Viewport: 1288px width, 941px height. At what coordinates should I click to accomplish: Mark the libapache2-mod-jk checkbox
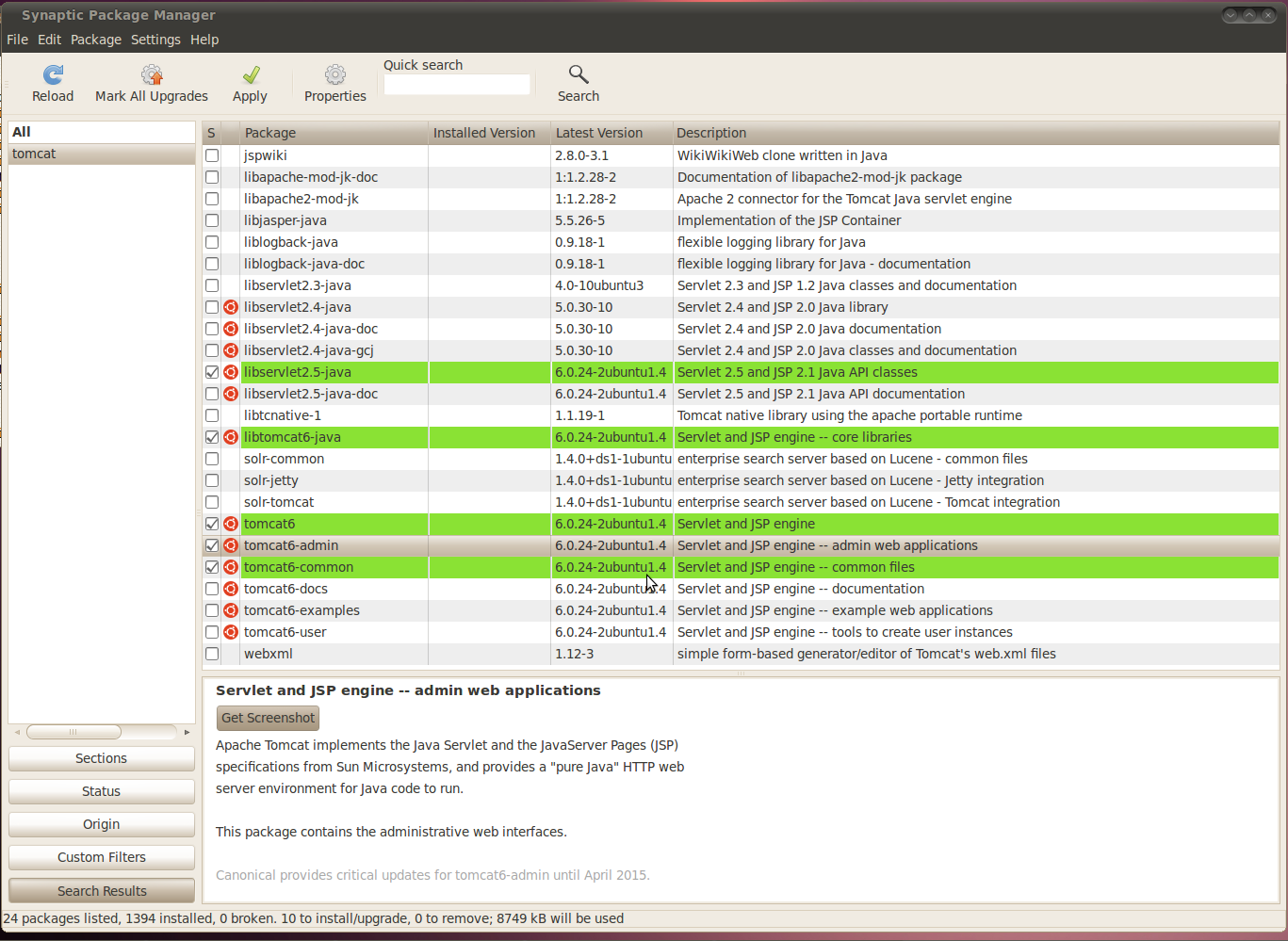(x=212, y=199)
